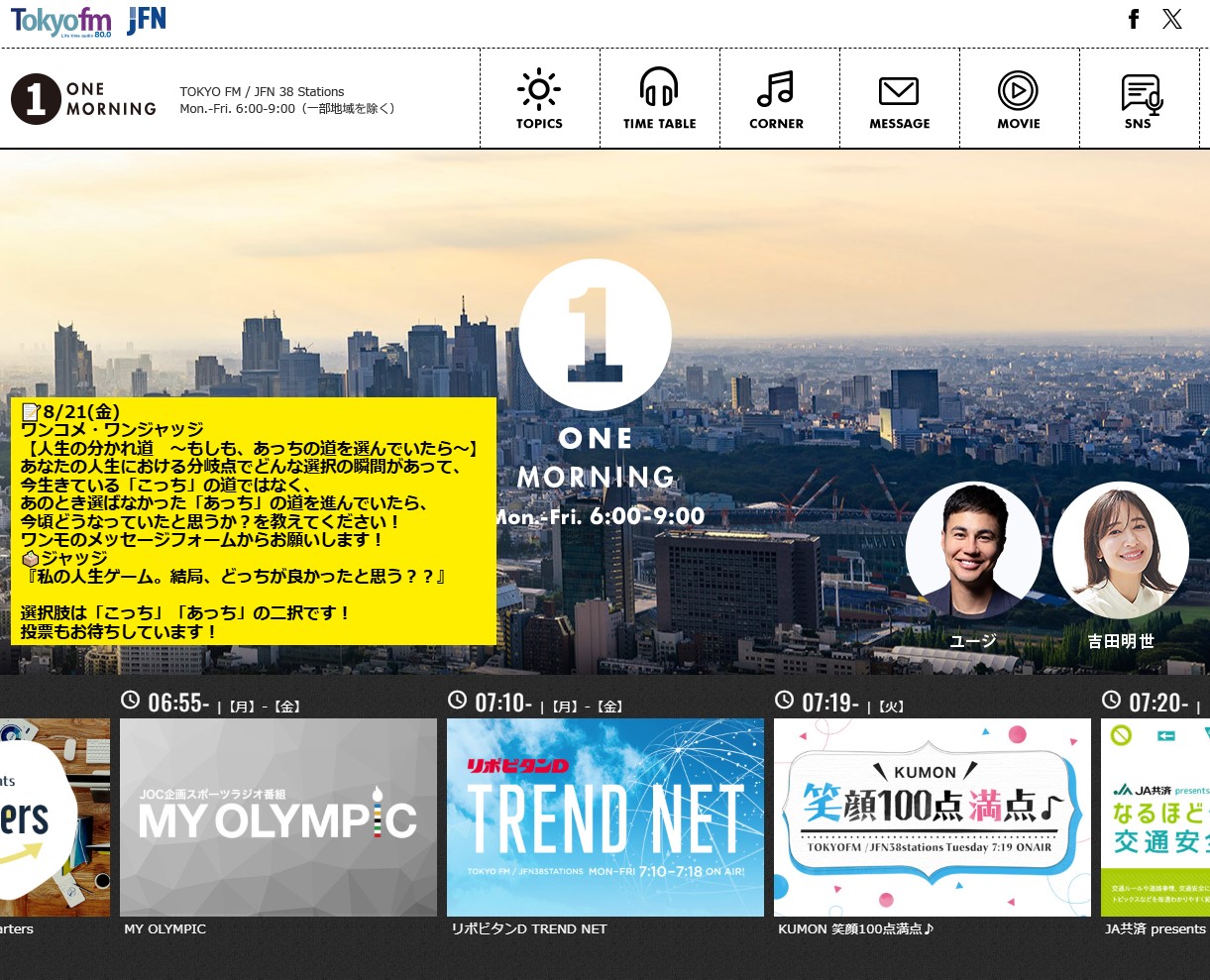Open the Facebook icon in header
The height and width of the screenshot is (980, 1210).
[1134, 19]
